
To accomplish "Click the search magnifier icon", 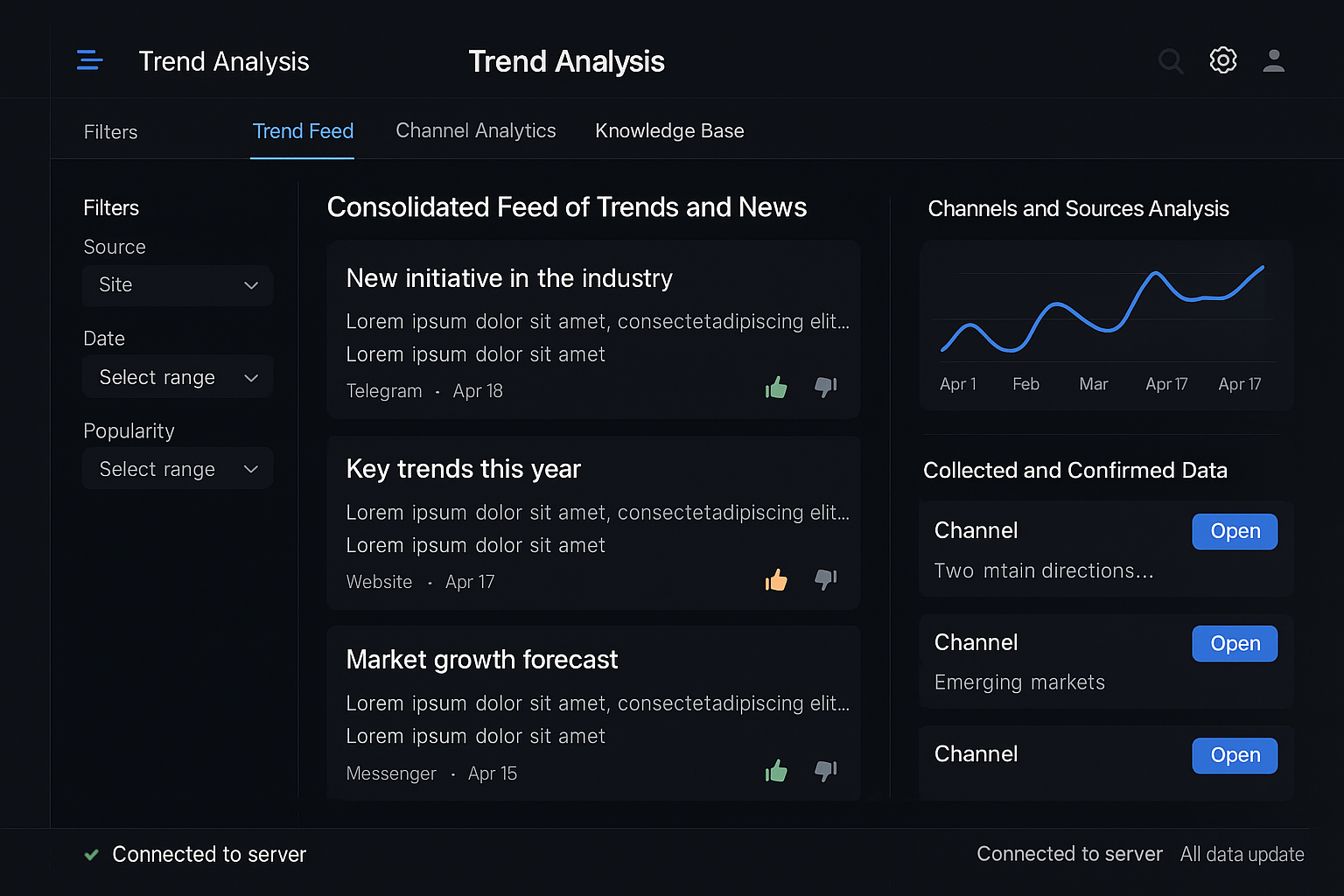I will (1170, 61).
